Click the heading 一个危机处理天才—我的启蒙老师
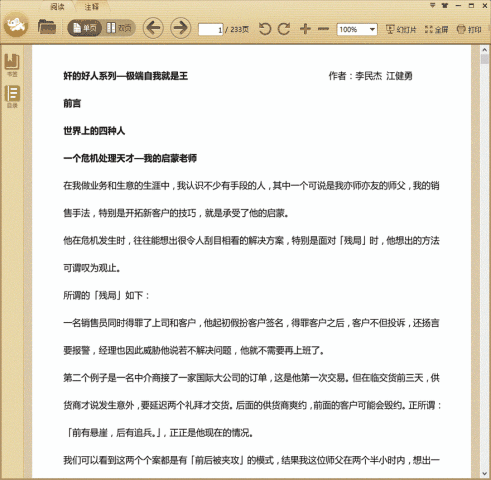491x480 pixels. [130, 158]
